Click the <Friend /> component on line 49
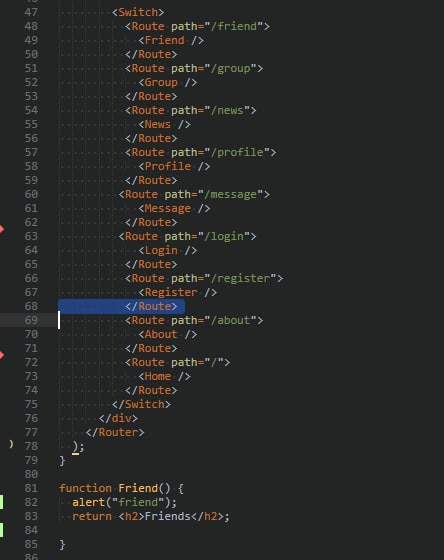 click(x=171, y=40)
